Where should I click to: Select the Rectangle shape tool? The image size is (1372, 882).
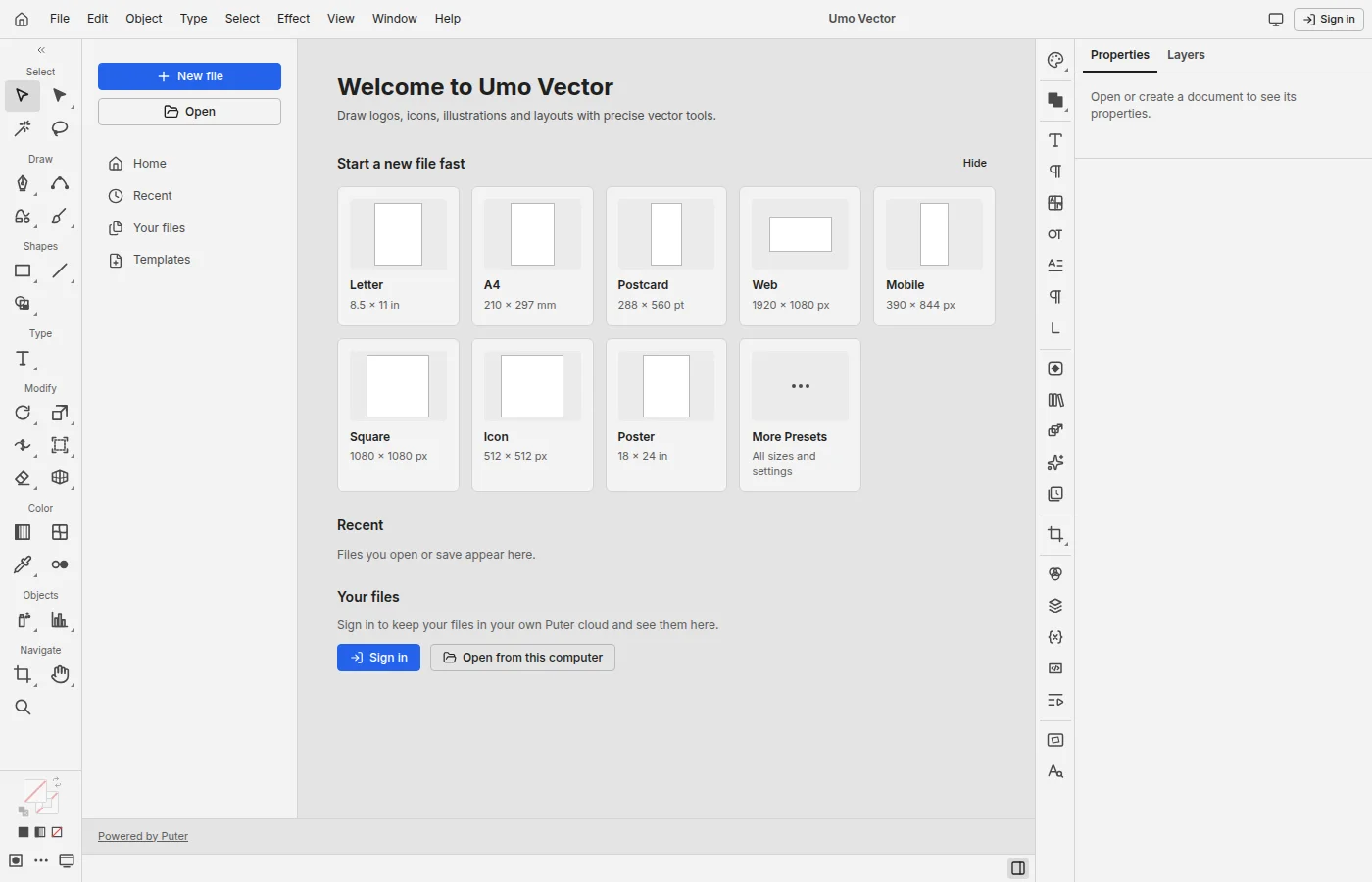[x=23, y=270]
